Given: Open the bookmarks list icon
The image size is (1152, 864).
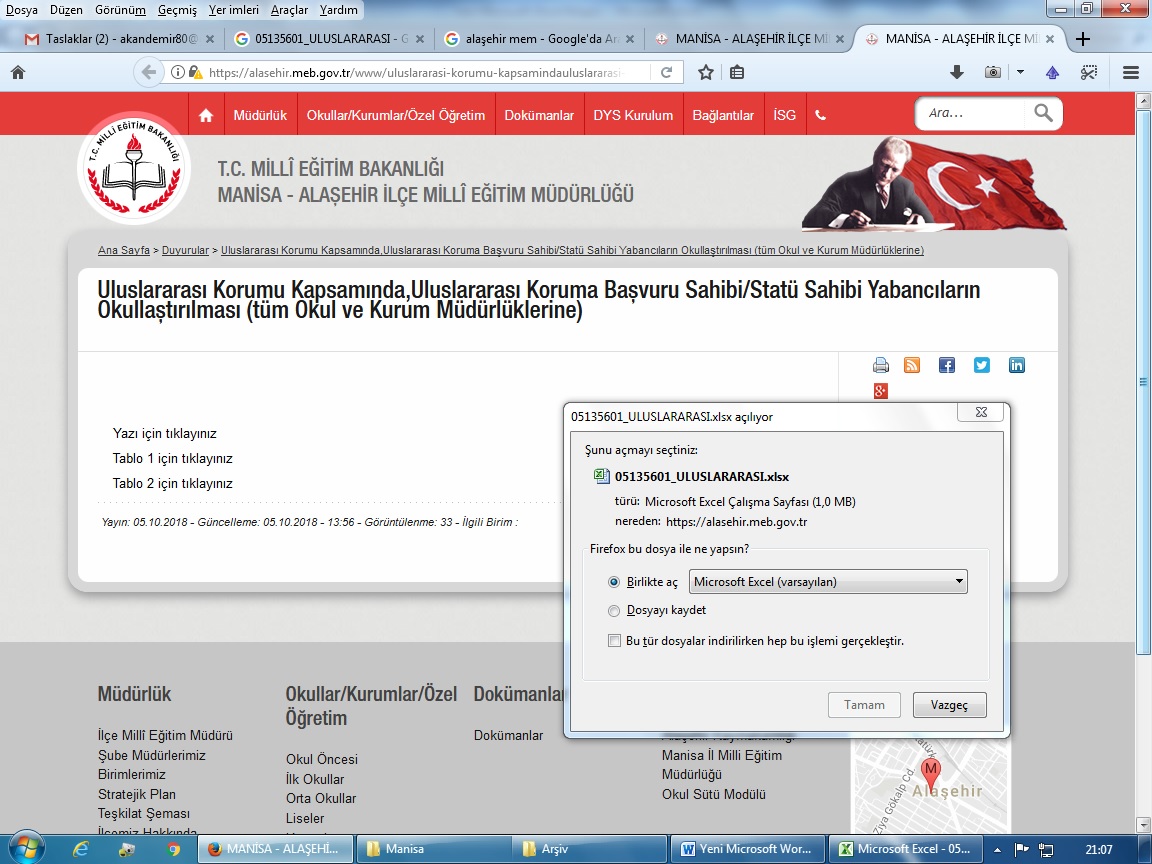Looking at the screenshot, I should click(737, 72).
